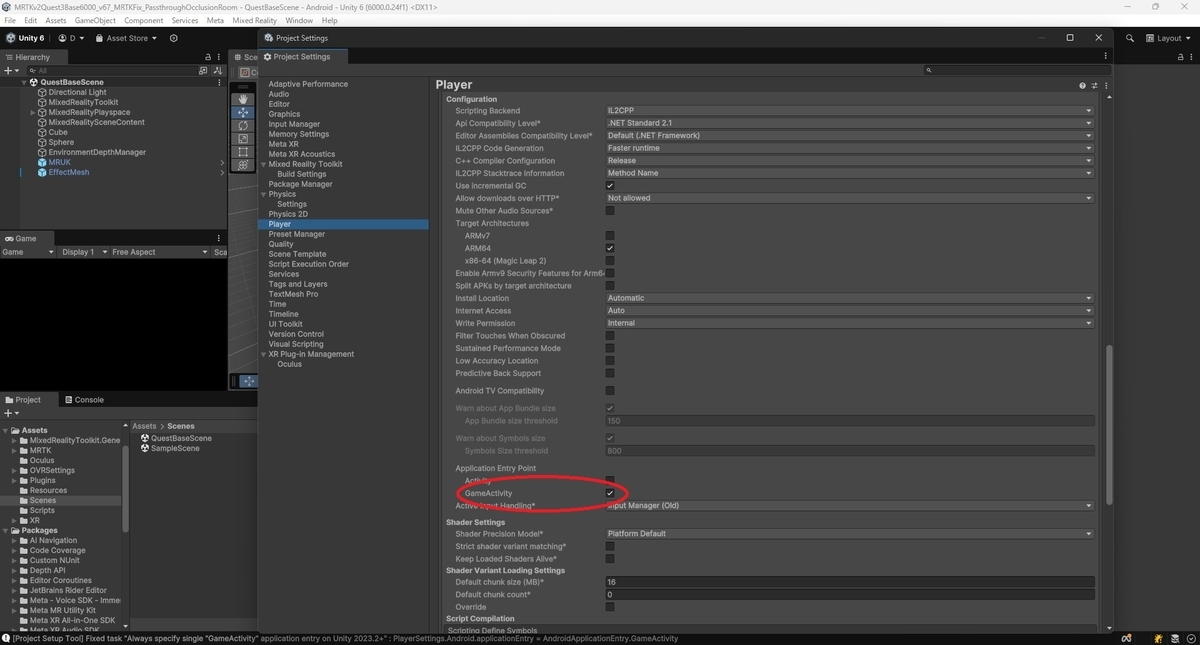Screen dimensions: 1200x645
Task: Select the Rect transform tool
Action: (243, 152)
